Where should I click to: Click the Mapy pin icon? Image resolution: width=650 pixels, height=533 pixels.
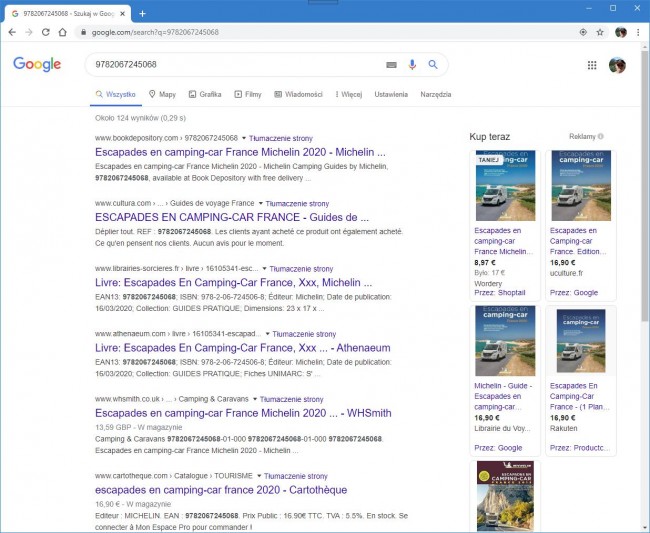(x=152, y=94)
